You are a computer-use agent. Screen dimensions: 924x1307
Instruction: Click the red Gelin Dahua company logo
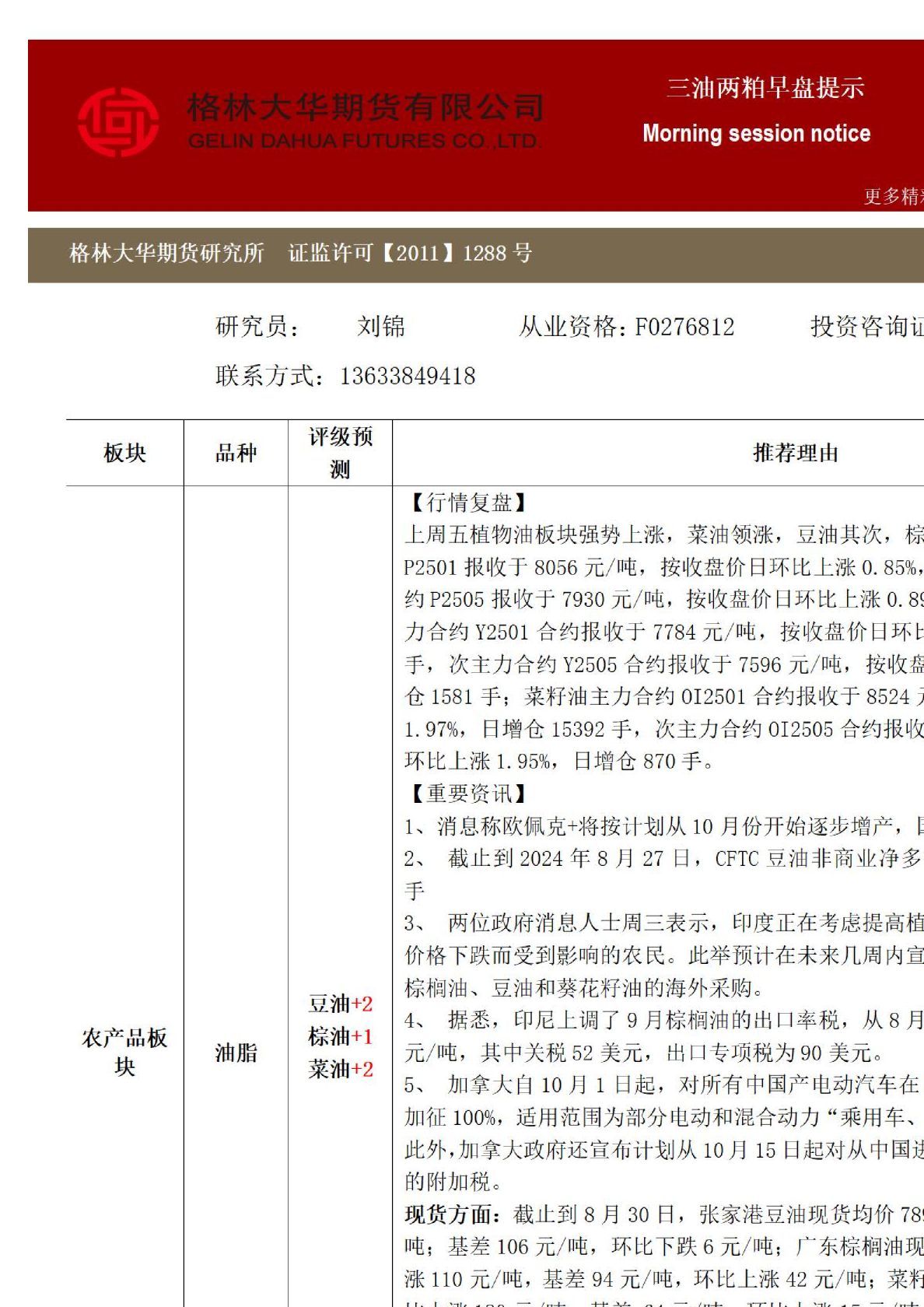tap(118, 122)
